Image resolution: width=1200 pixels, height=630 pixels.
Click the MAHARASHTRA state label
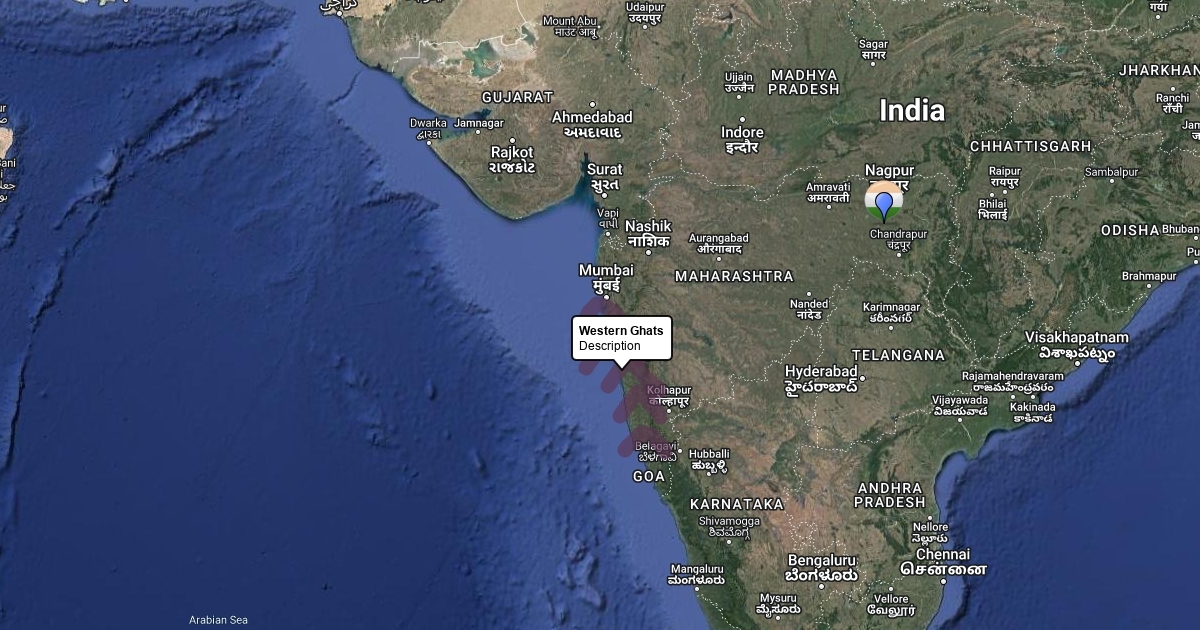[734, 276]
